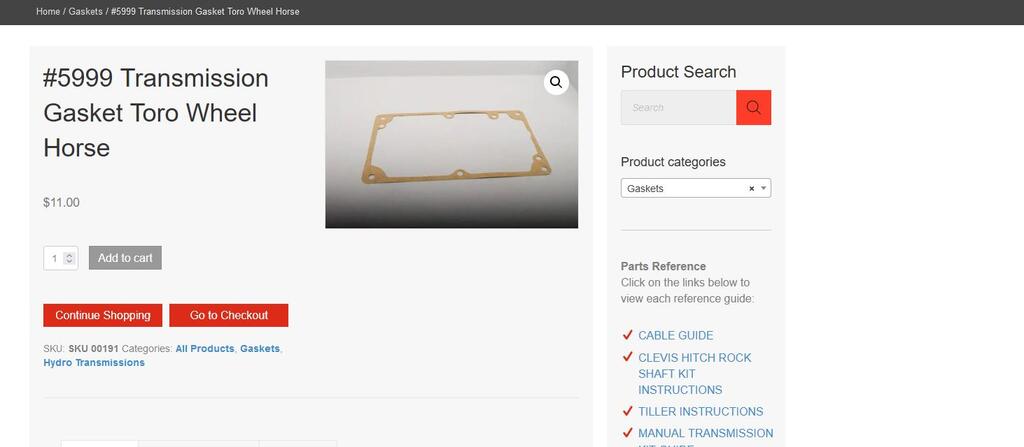Adjust quantity using the stepper arrows
This screenshot has width=1024, height=447.
tap(69, 258)
